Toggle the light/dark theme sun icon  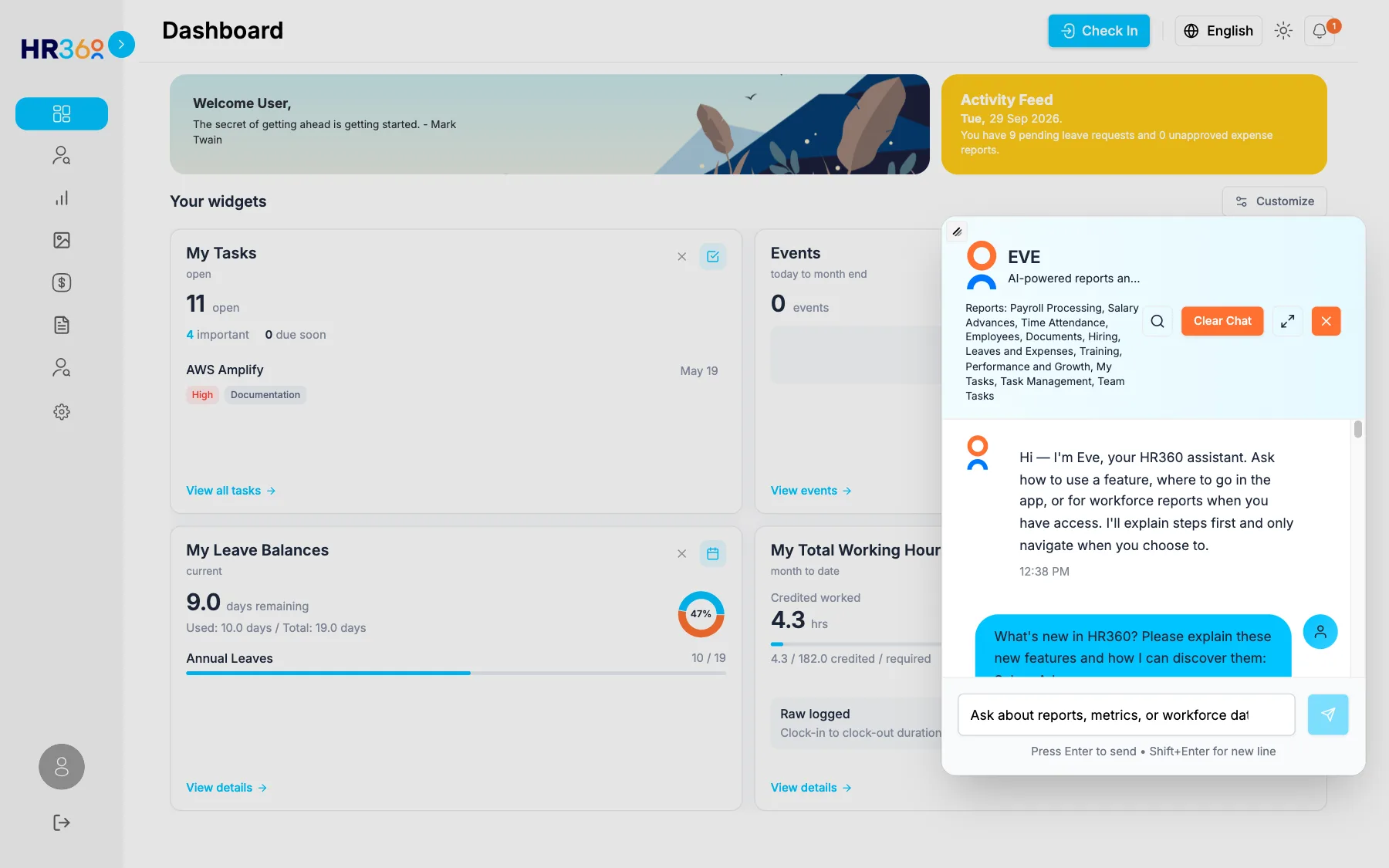(1283, 31)
